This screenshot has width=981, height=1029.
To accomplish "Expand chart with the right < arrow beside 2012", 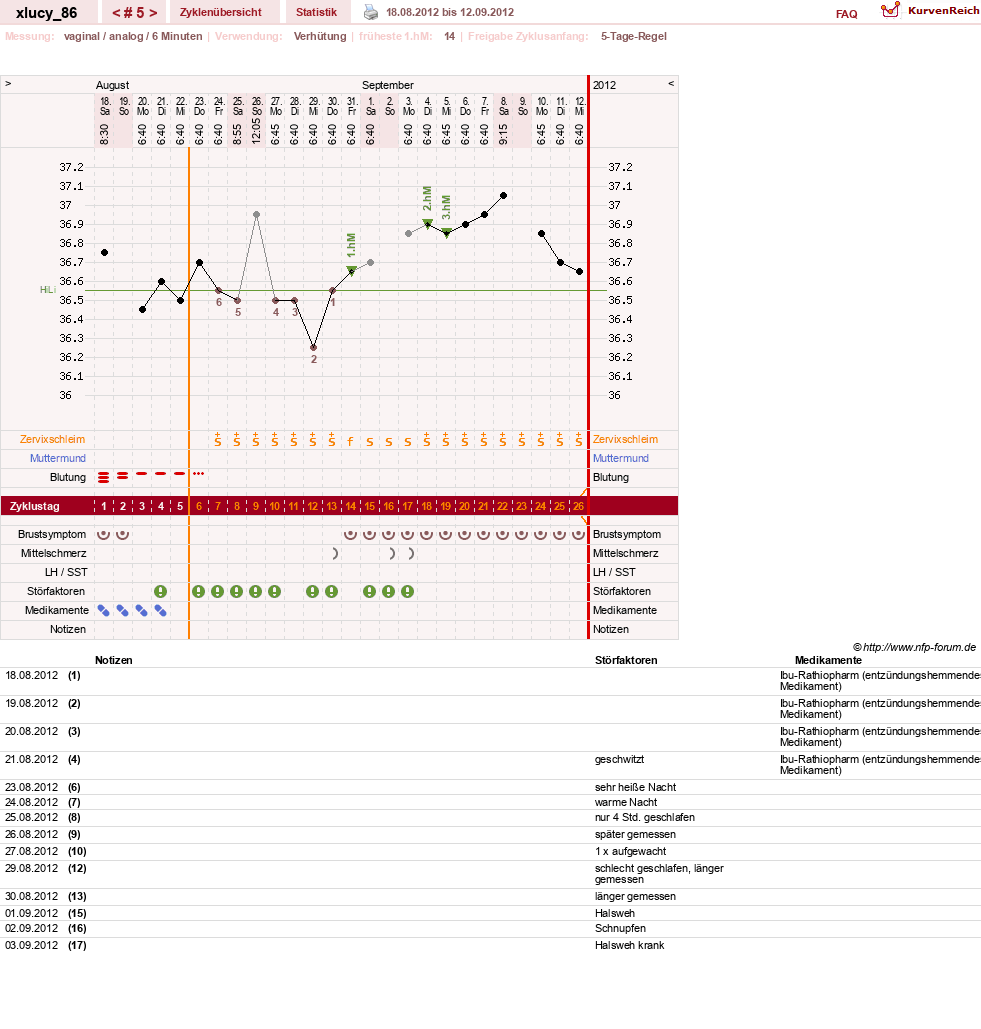I will pyautogui.click(x=671, y=83).
